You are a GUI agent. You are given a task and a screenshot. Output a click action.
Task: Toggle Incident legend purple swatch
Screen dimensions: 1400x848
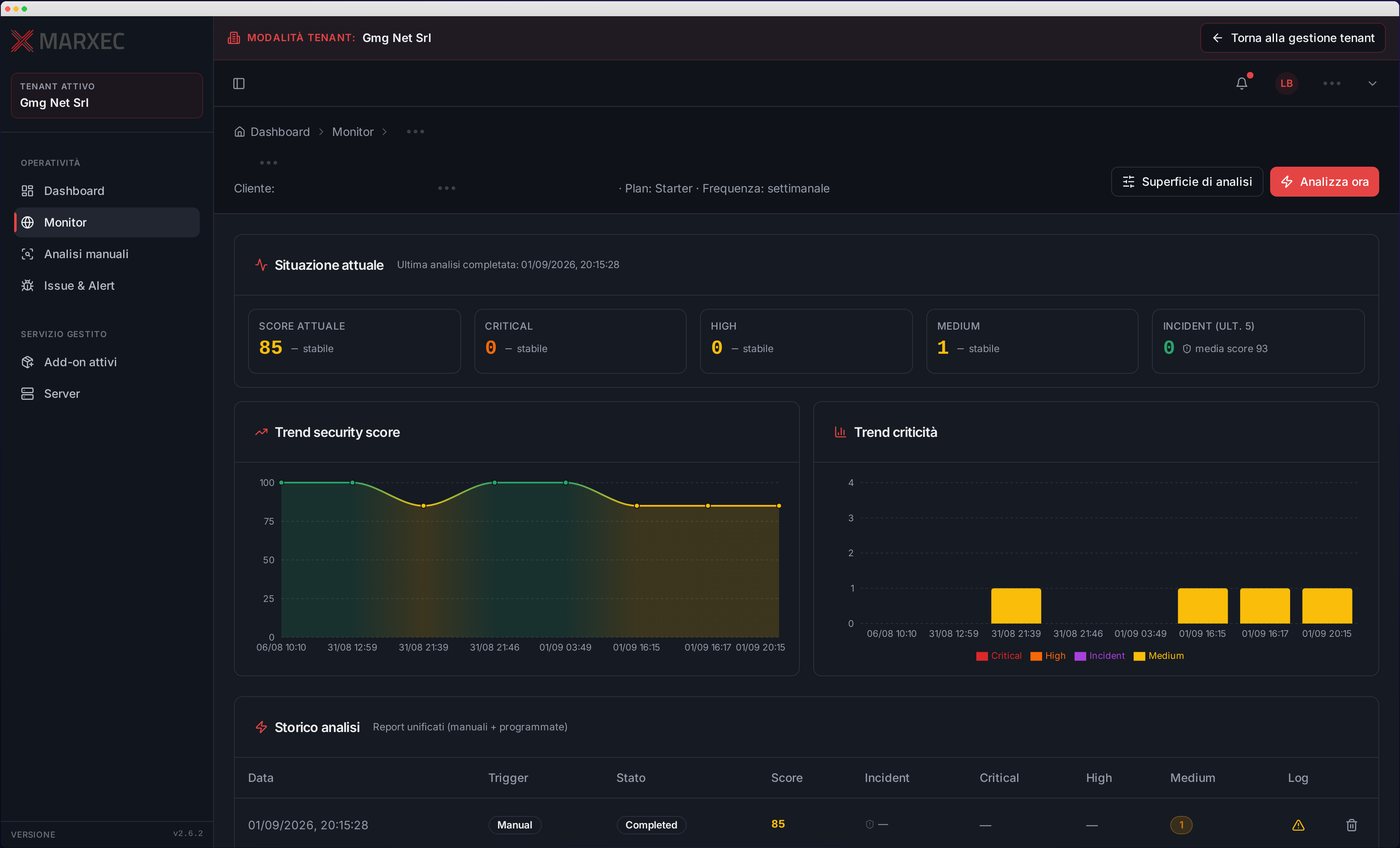point(1080,656)
